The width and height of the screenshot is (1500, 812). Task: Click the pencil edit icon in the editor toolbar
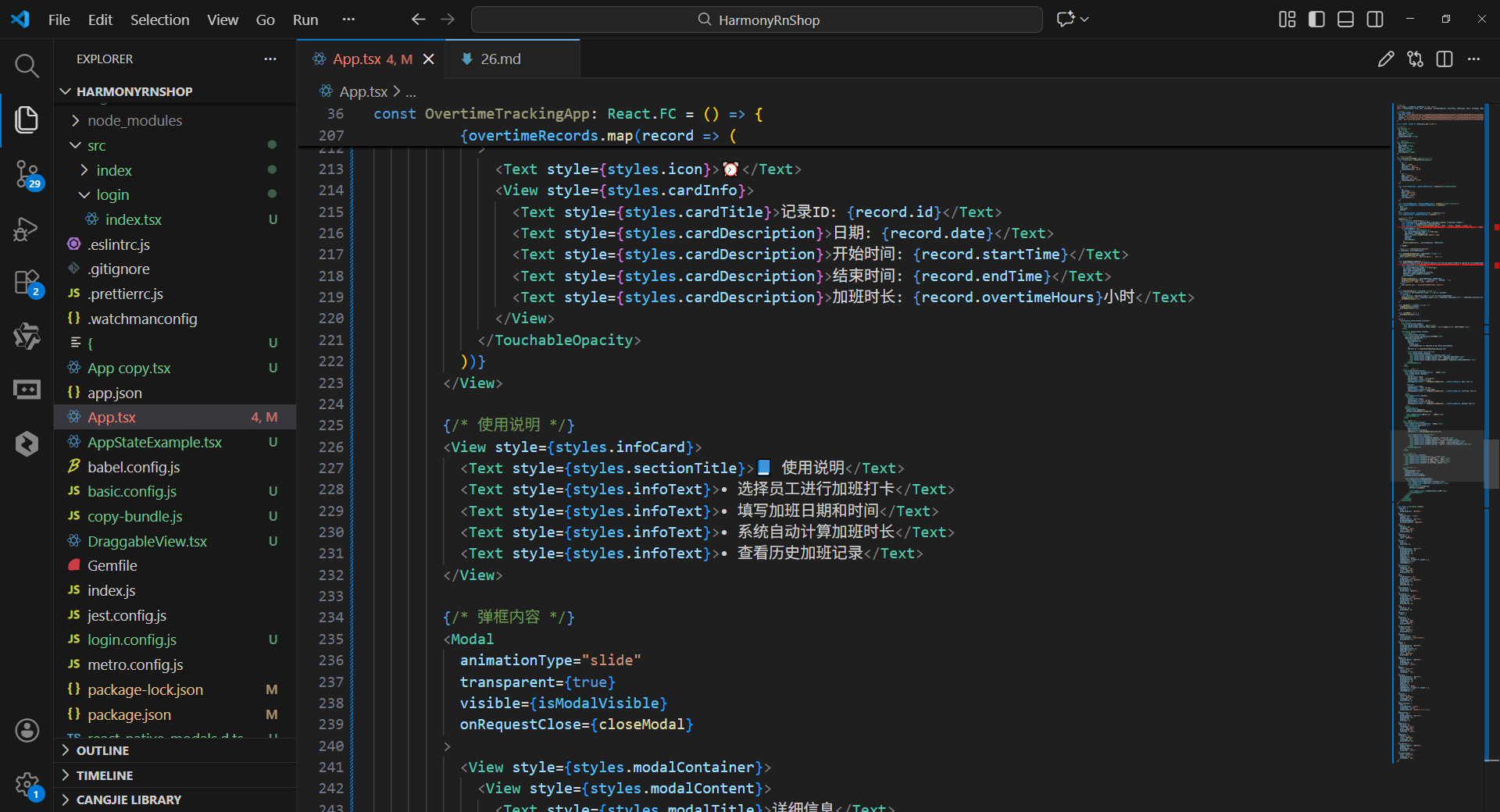click(1385, 59)
